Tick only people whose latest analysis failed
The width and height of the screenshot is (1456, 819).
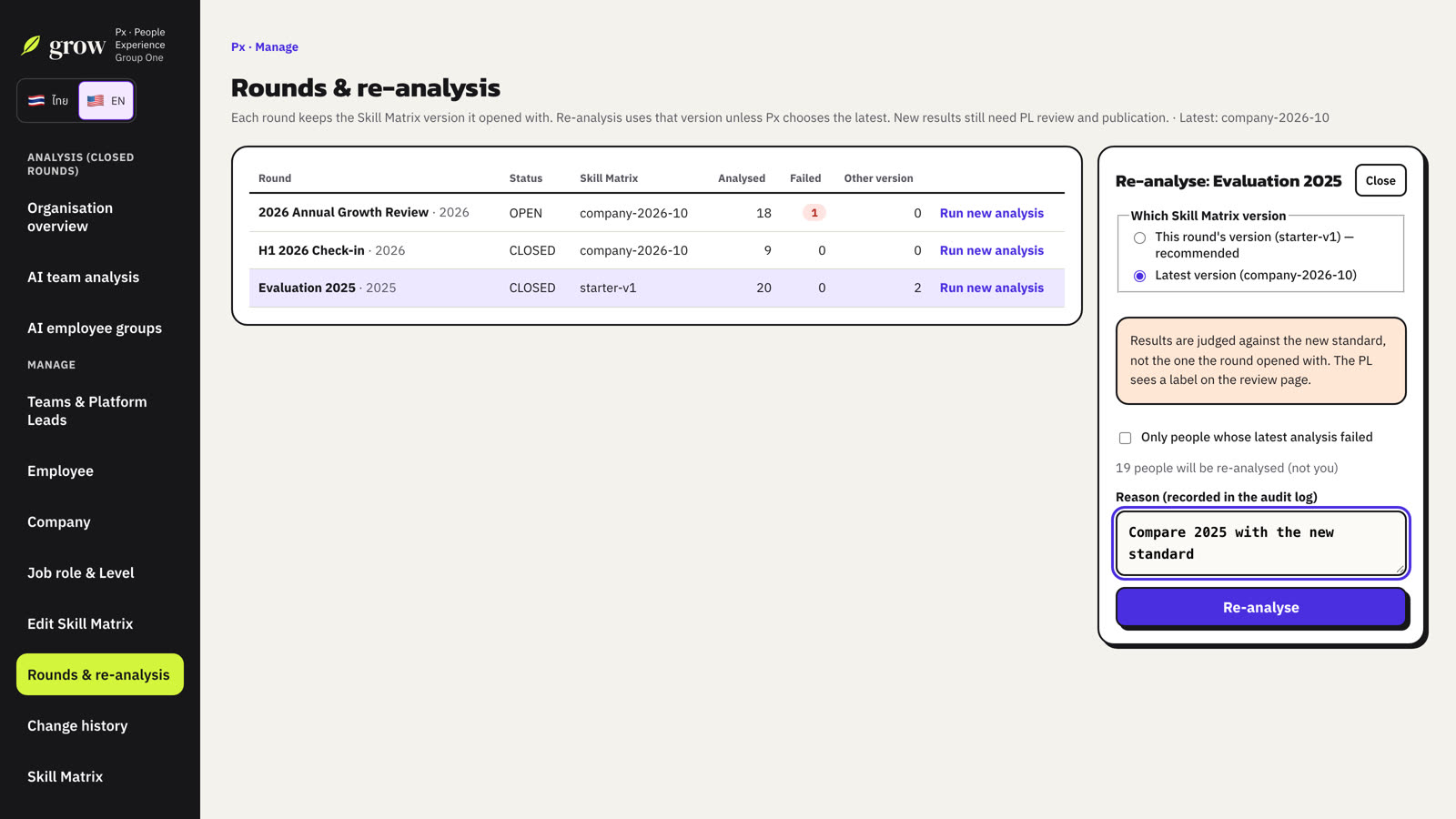1125,438
